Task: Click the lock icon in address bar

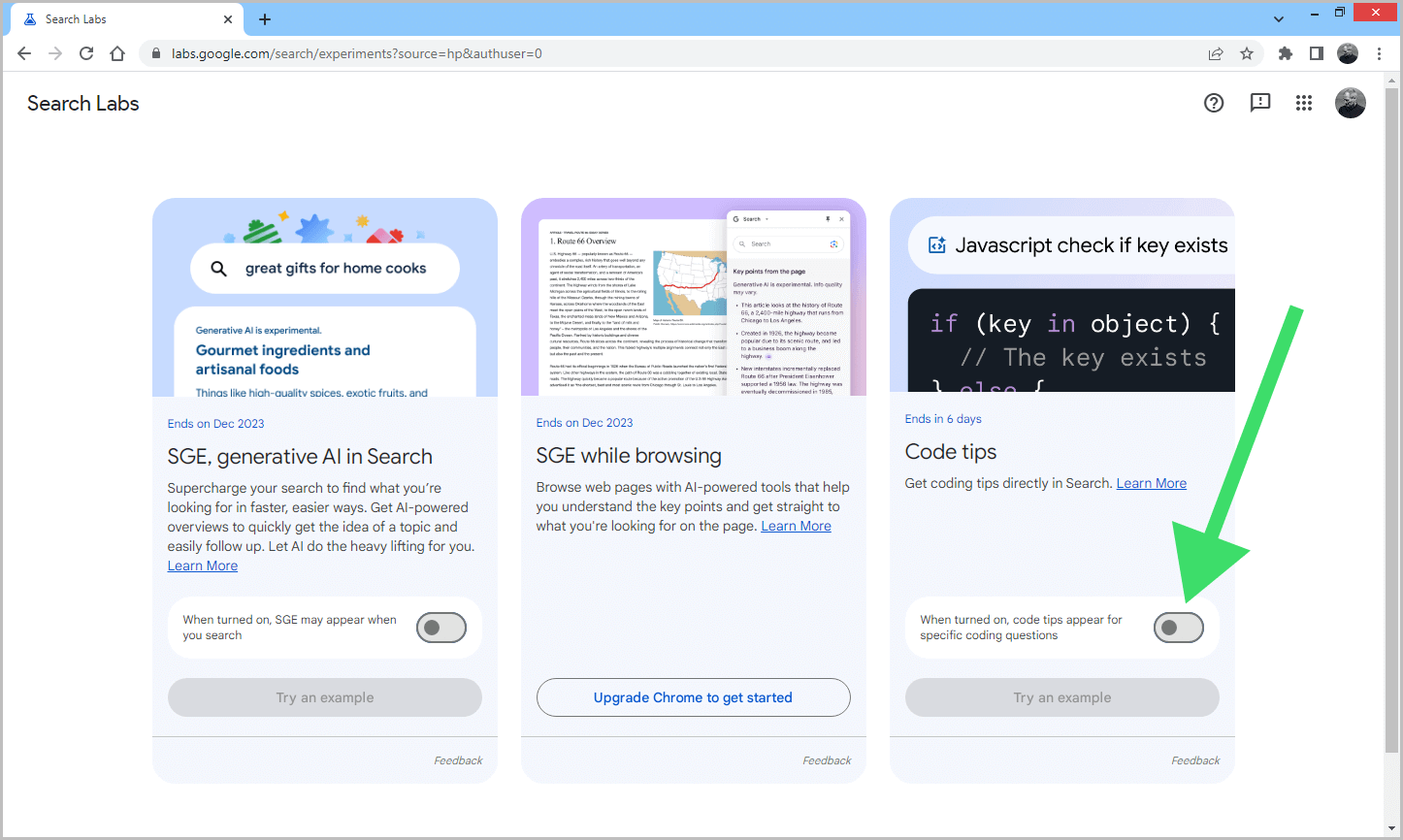Action: click(155, 54)
